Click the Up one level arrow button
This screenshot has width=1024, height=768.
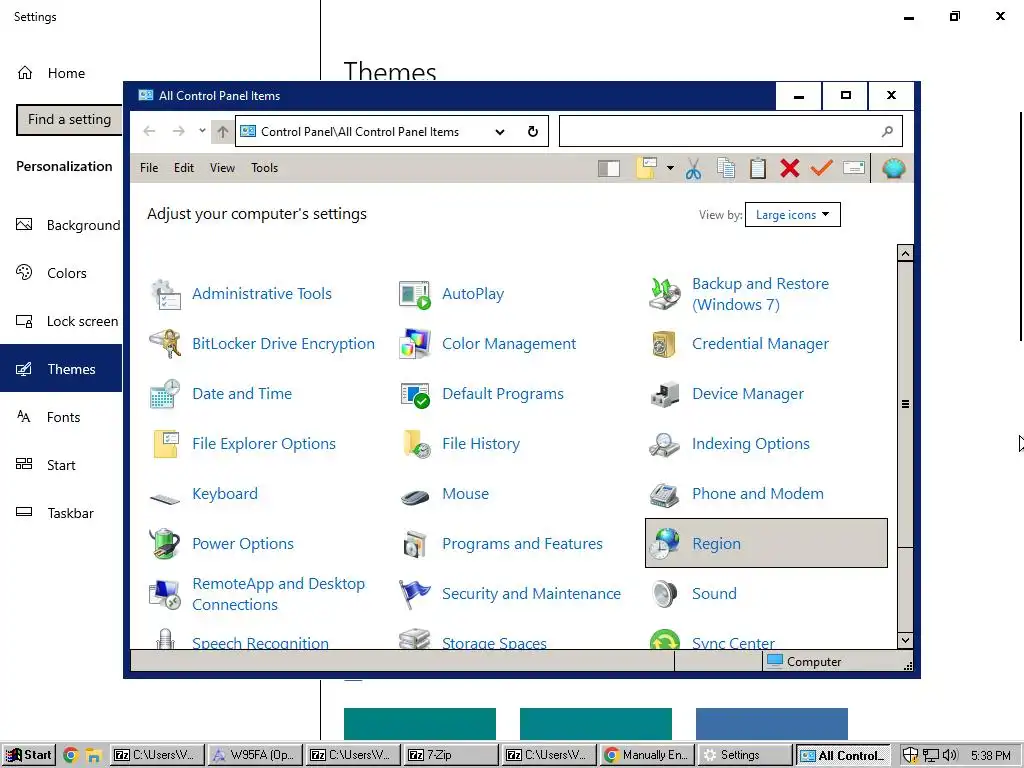coord(223,132)
